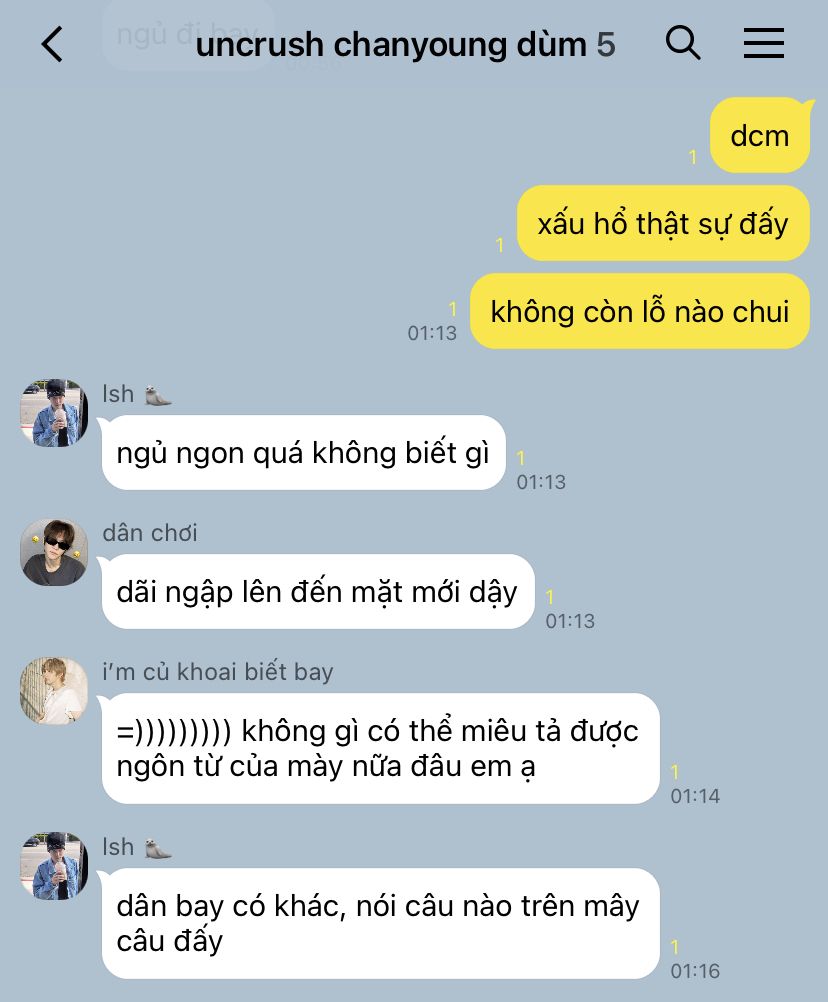Open the hamburger chat menu
The width and height of the screenshot is (828, 1002).
click(x=763, y=43)
